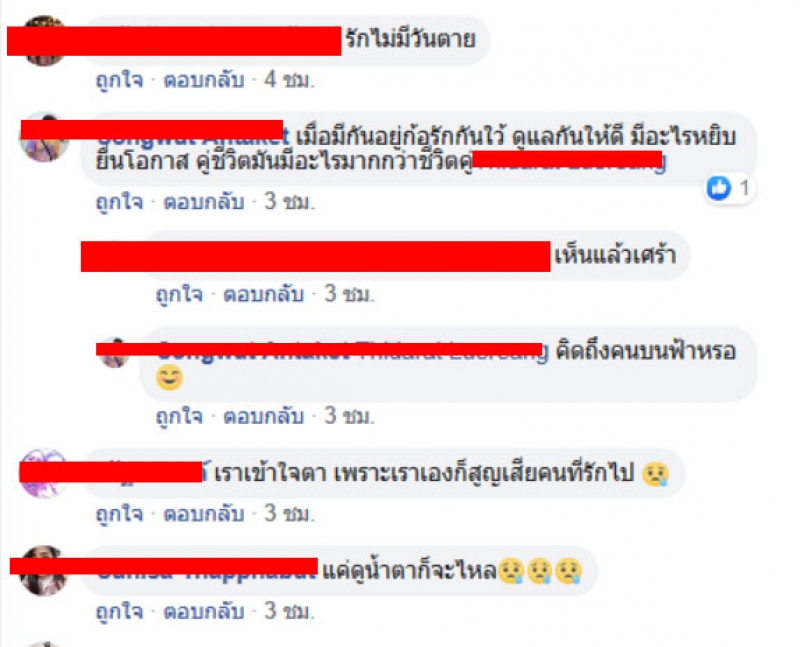Screen dimensions: 800x647
Task: Click ถูกใจ under the 'เมื่อมีกันอยู่' comment
Action: pyautogui.click(x=120, y=202)
